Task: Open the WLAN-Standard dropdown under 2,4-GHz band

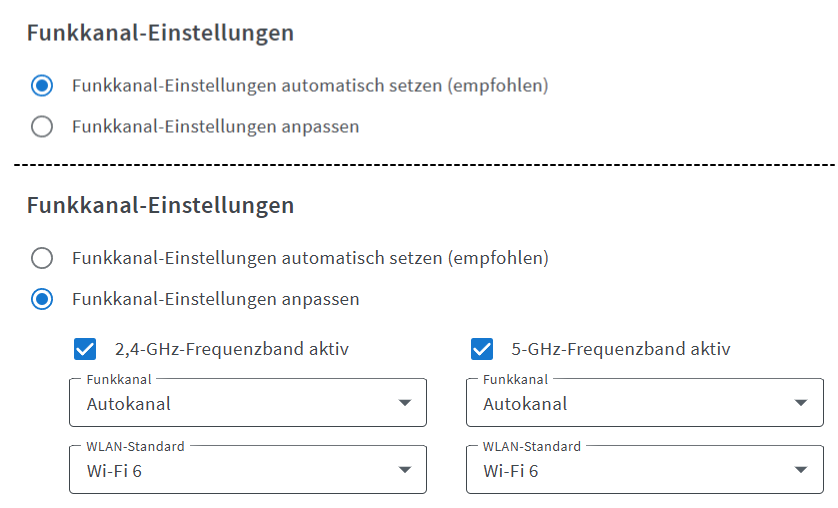Action: click(248, 469)
